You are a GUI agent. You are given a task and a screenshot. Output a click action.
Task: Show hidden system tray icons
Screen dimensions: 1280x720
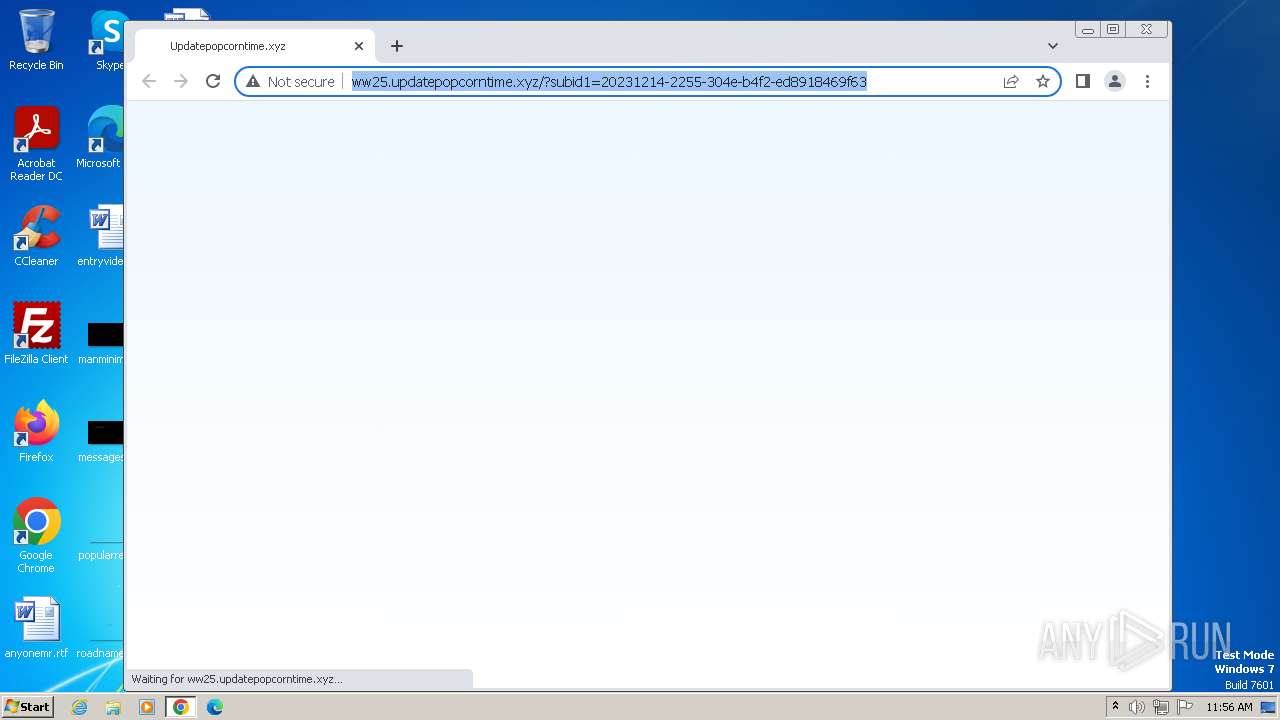coord(1115,707)
